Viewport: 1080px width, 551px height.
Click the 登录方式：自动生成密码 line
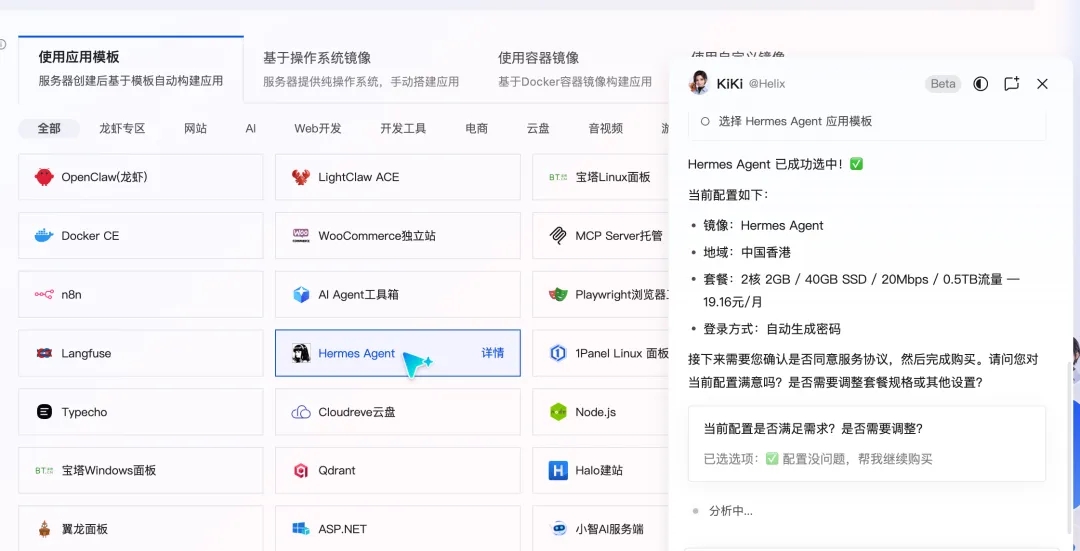771,329
